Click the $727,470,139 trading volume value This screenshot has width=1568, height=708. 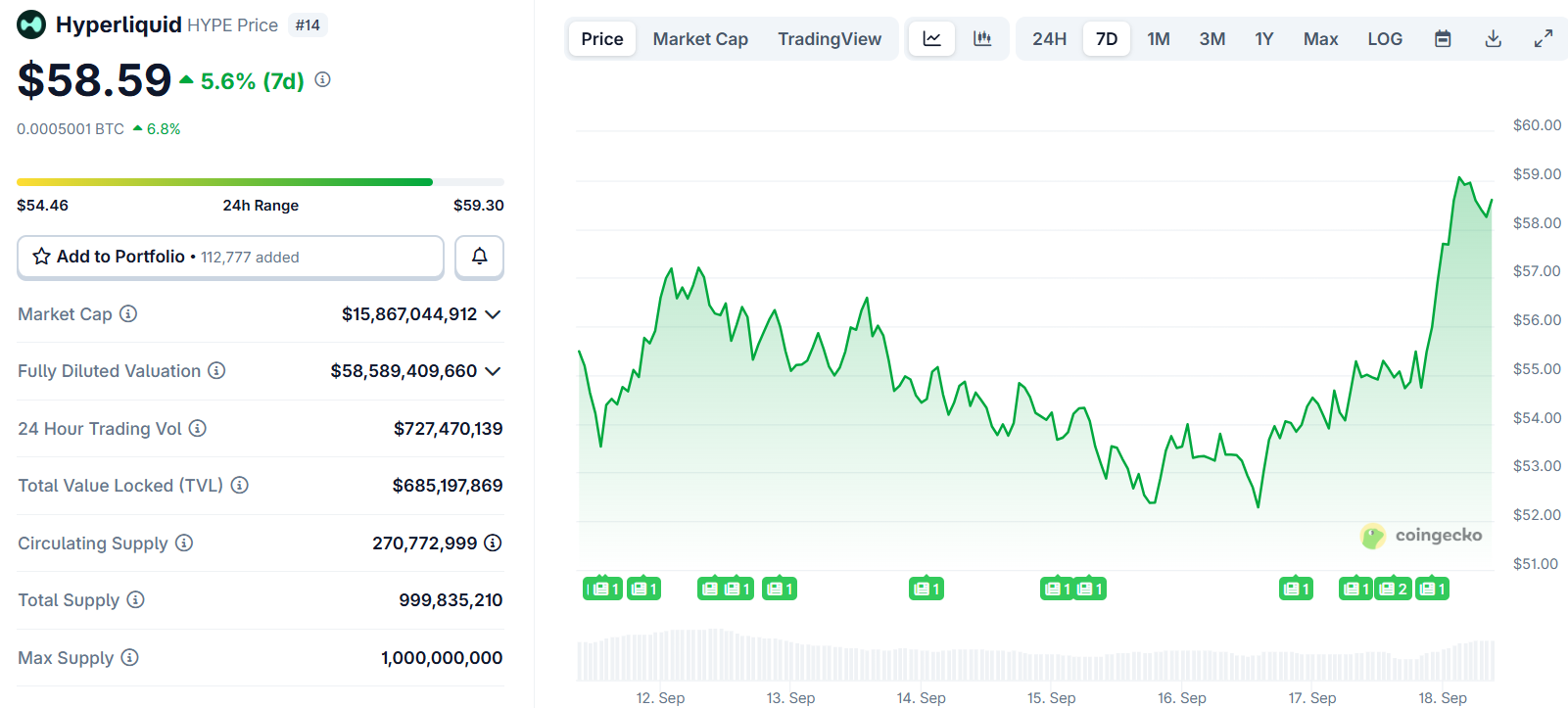449,429
